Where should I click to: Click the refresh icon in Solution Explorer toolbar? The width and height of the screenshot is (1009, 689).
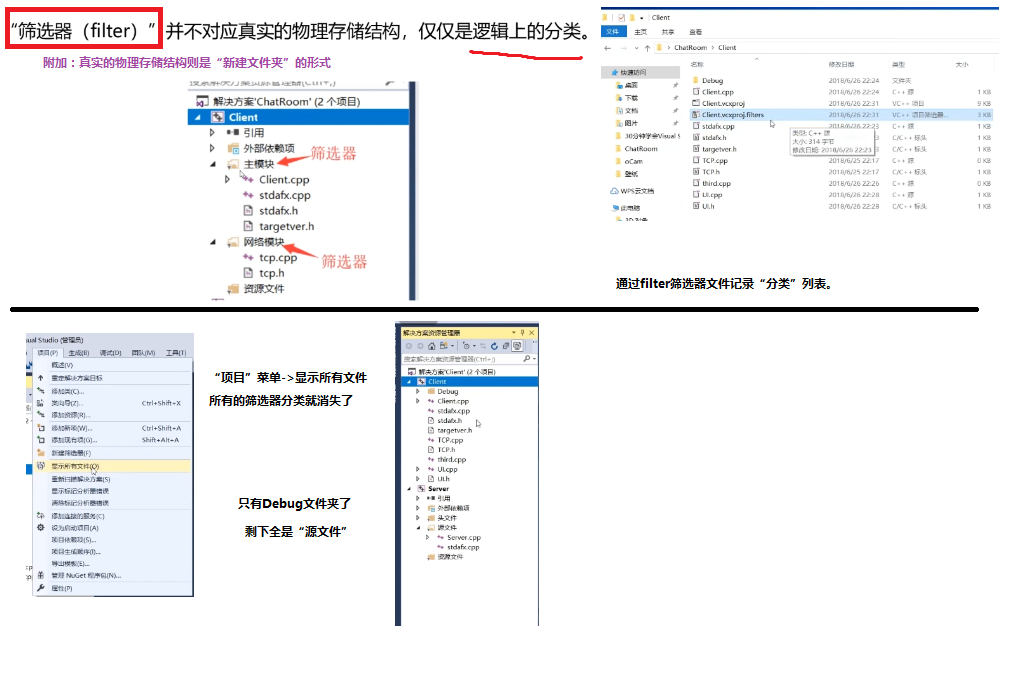[495, 346]
